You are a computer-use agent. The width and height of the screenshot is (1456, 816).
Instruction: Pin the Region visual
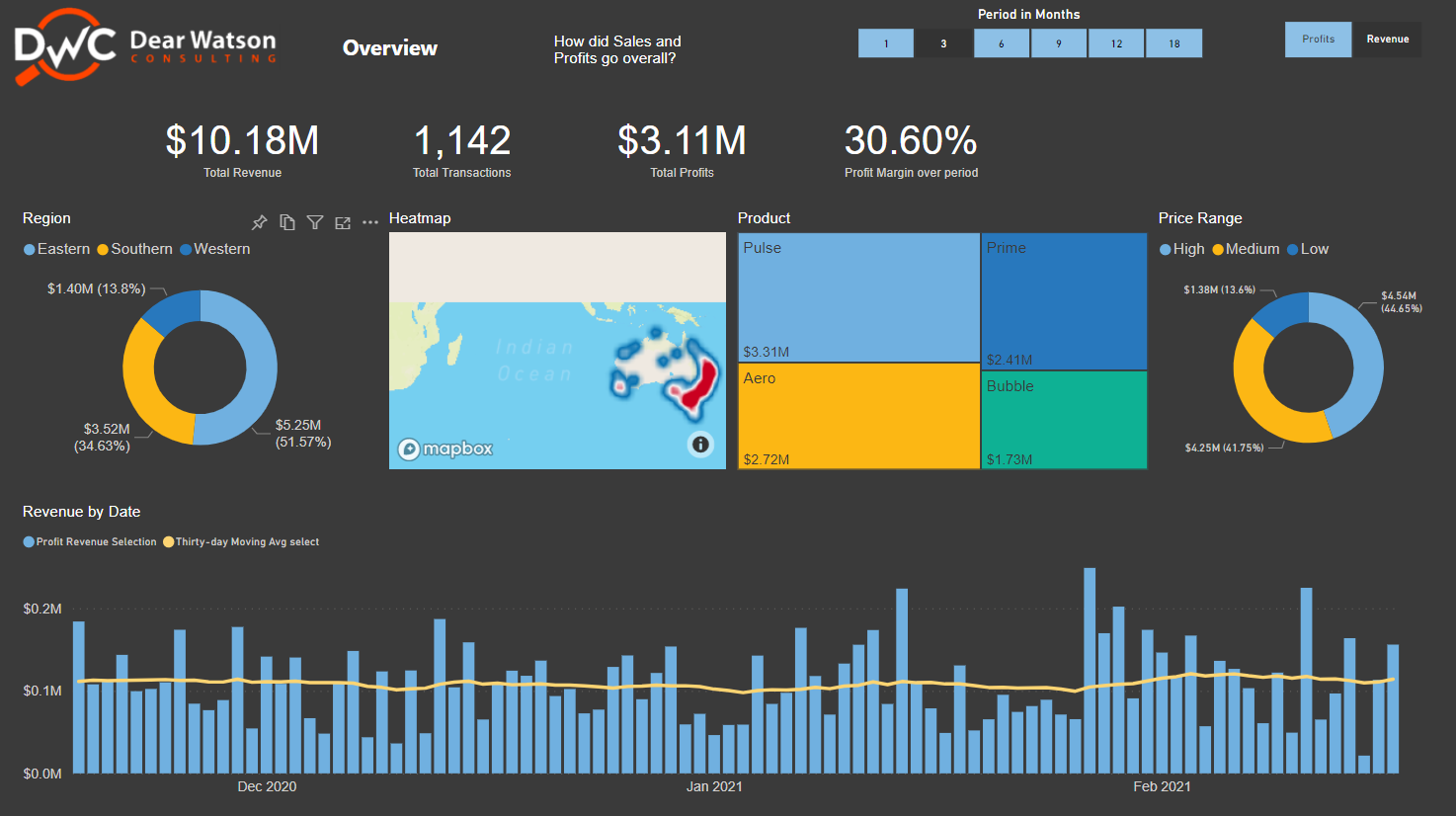pos(260,222)
